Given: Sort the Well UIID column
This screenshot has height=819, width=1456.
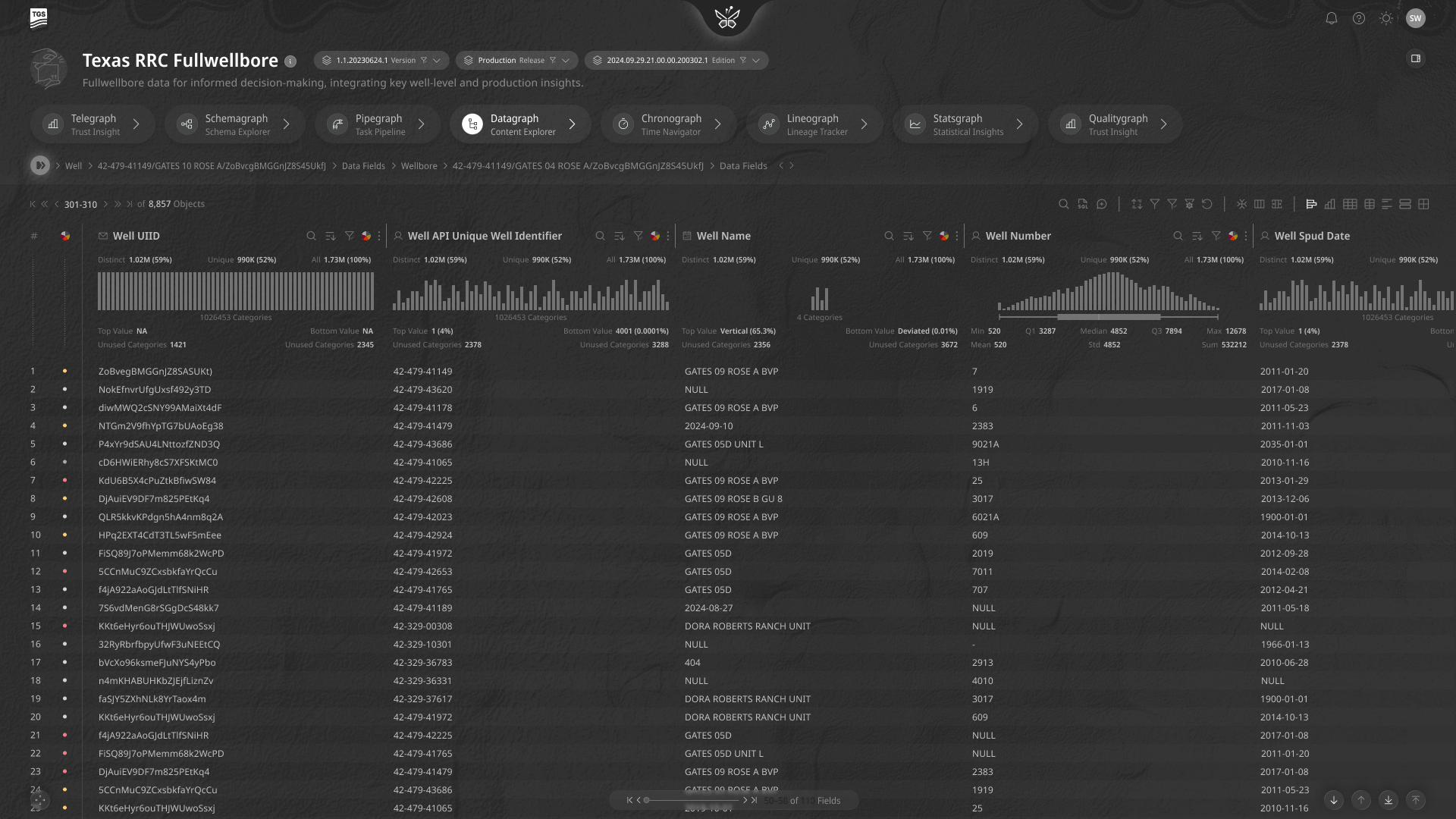Looking at the screenshot, I should [x=330, y=236].
